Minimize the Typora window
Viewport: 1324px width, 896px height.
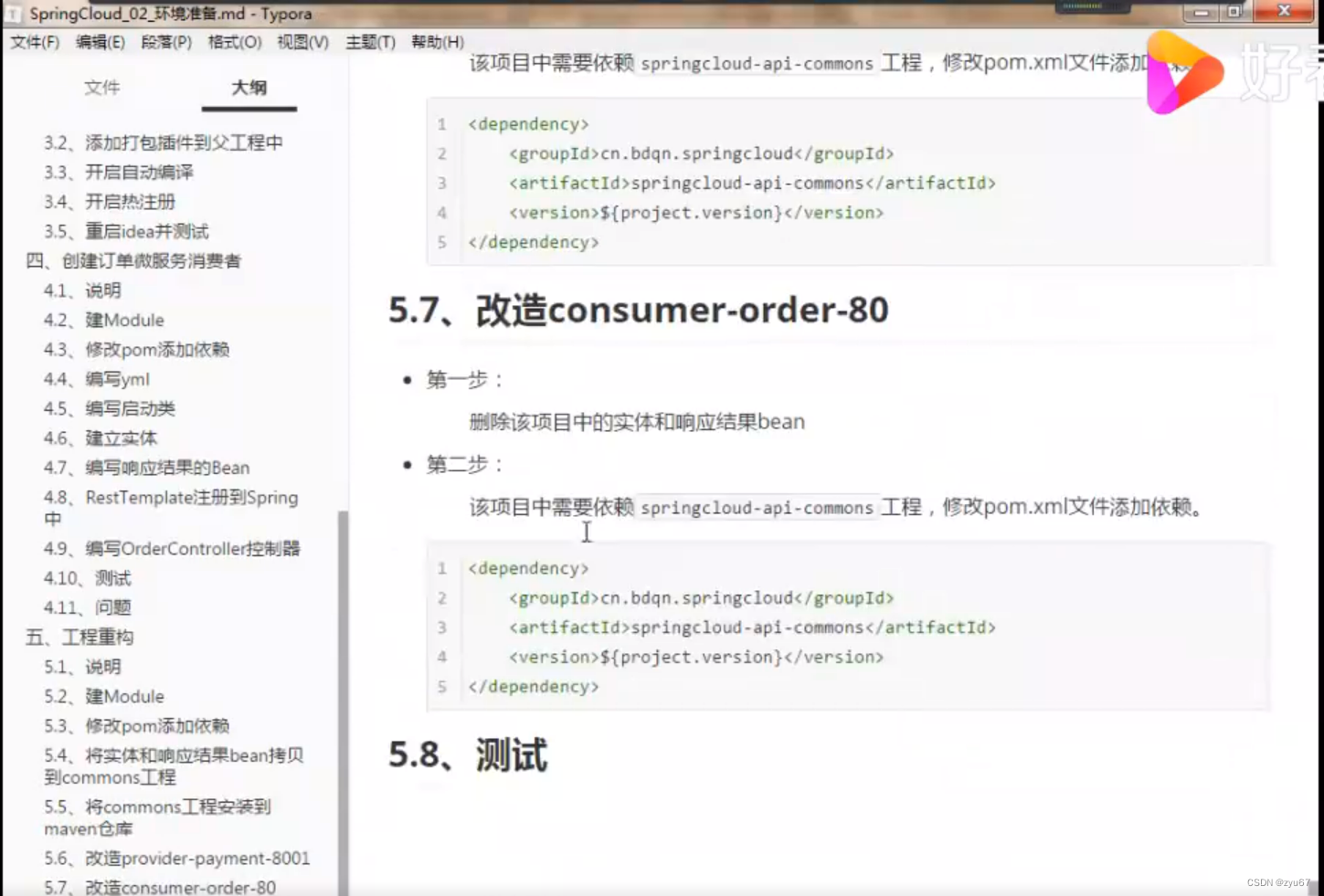(x=1201, y=12)
